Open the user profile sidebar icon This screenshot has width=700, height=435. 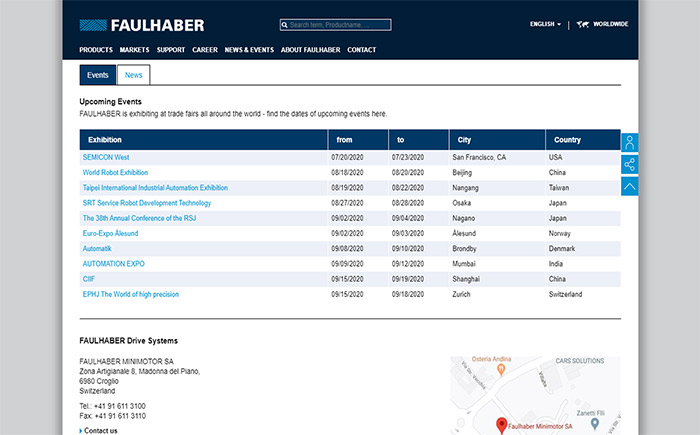pos(629,143)
